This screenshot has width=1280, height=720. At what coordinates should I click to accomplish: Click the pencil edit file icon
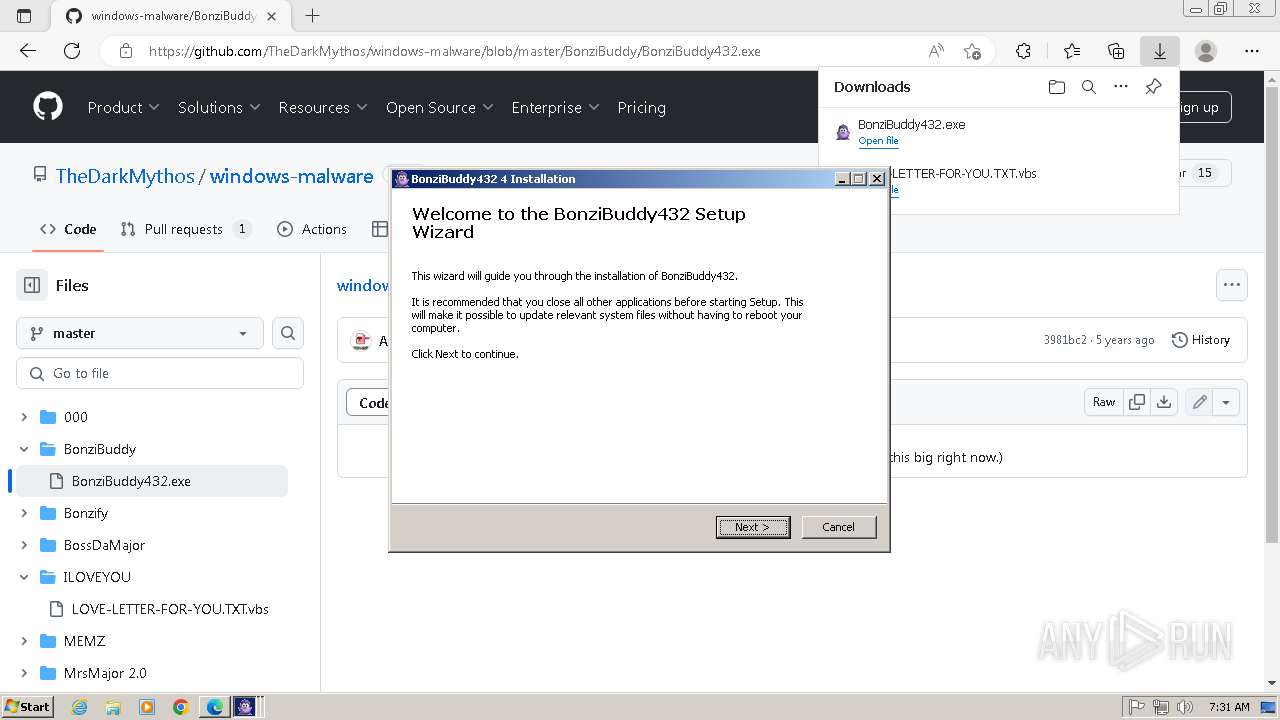1199,402
